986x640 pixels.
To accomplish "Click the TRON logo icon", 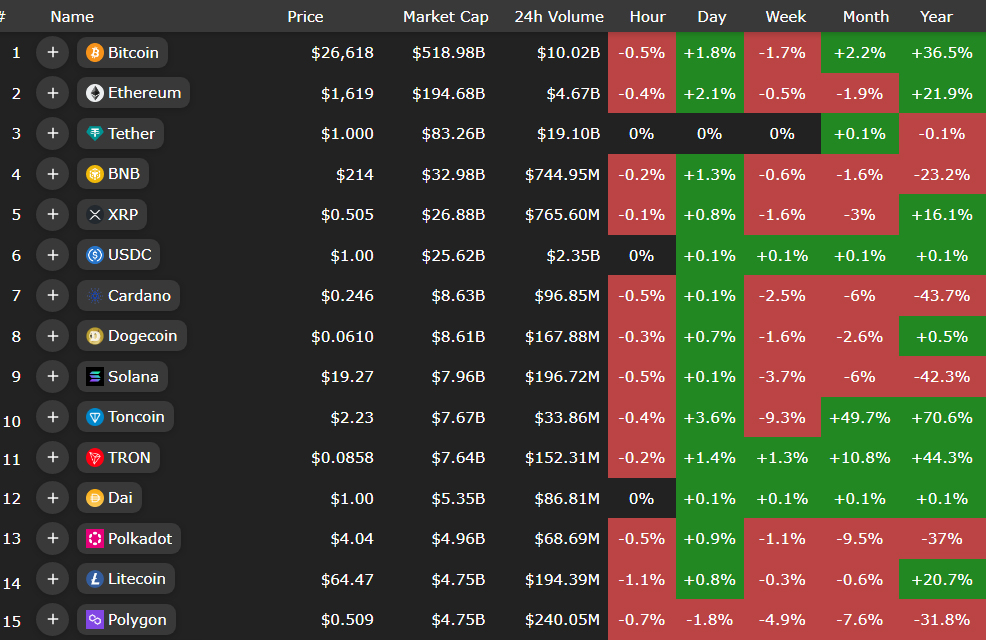I will 95,458.
